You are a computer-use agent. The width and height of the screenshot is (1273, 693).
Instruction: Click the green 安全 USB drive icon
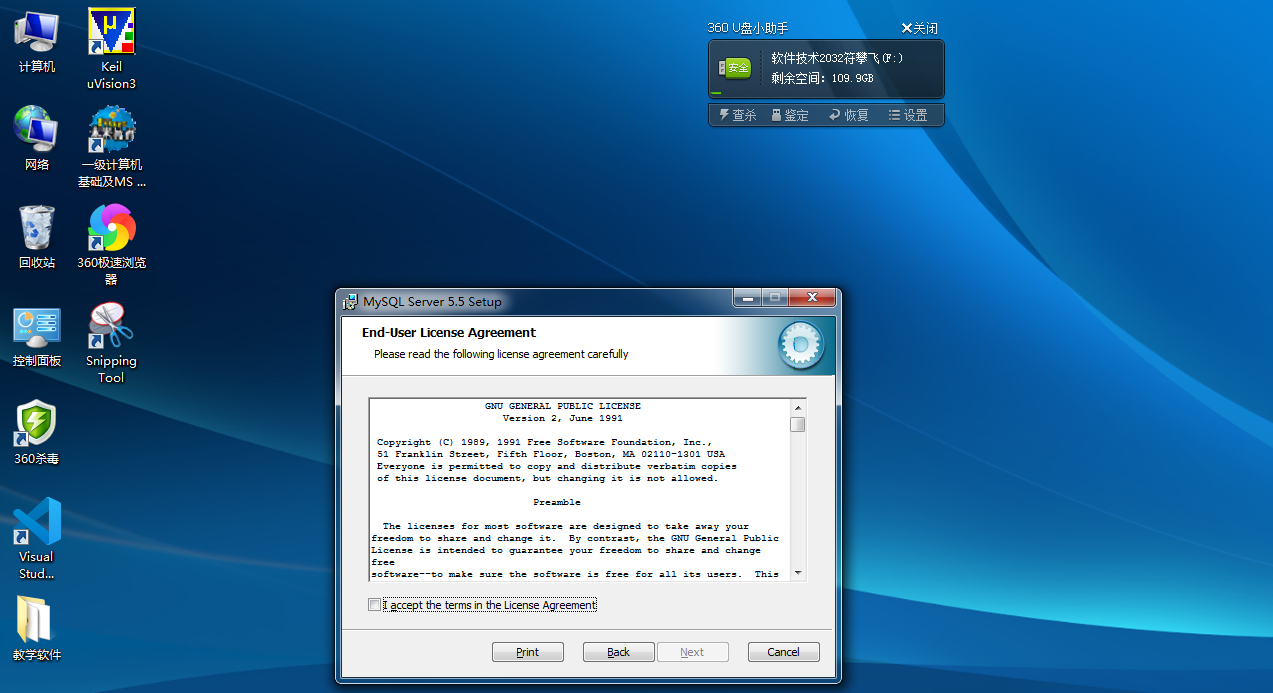[735, 68]
